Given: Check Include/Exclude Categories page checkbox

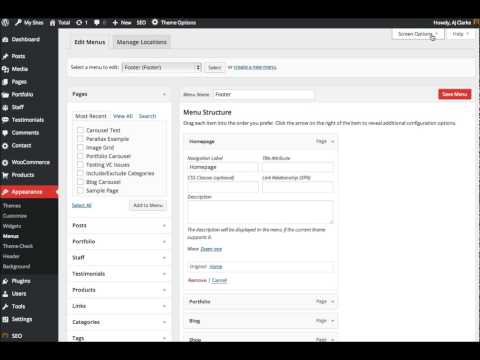Looking at the screenshot, I should point(80,173).
